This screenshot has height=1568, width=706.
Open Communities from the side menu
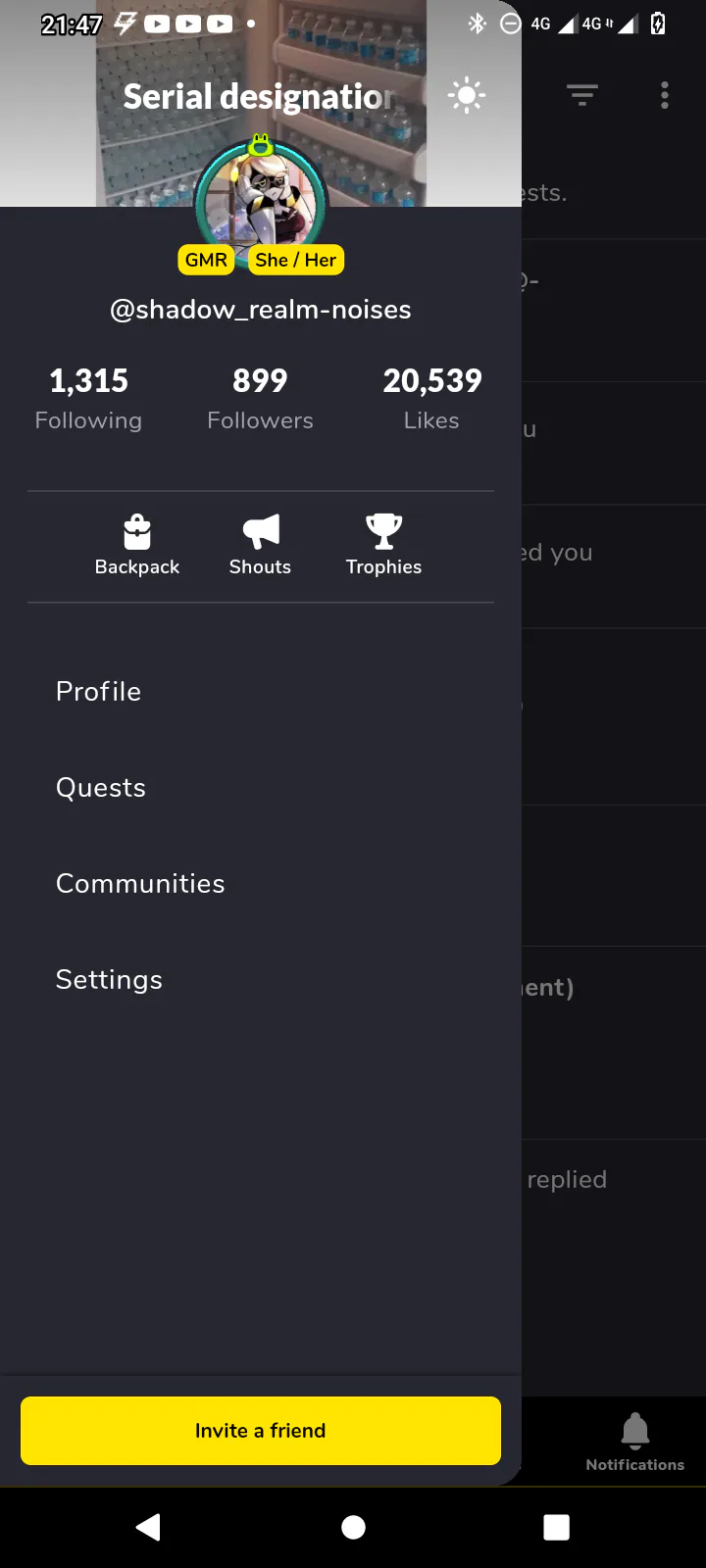coord(140,884)
